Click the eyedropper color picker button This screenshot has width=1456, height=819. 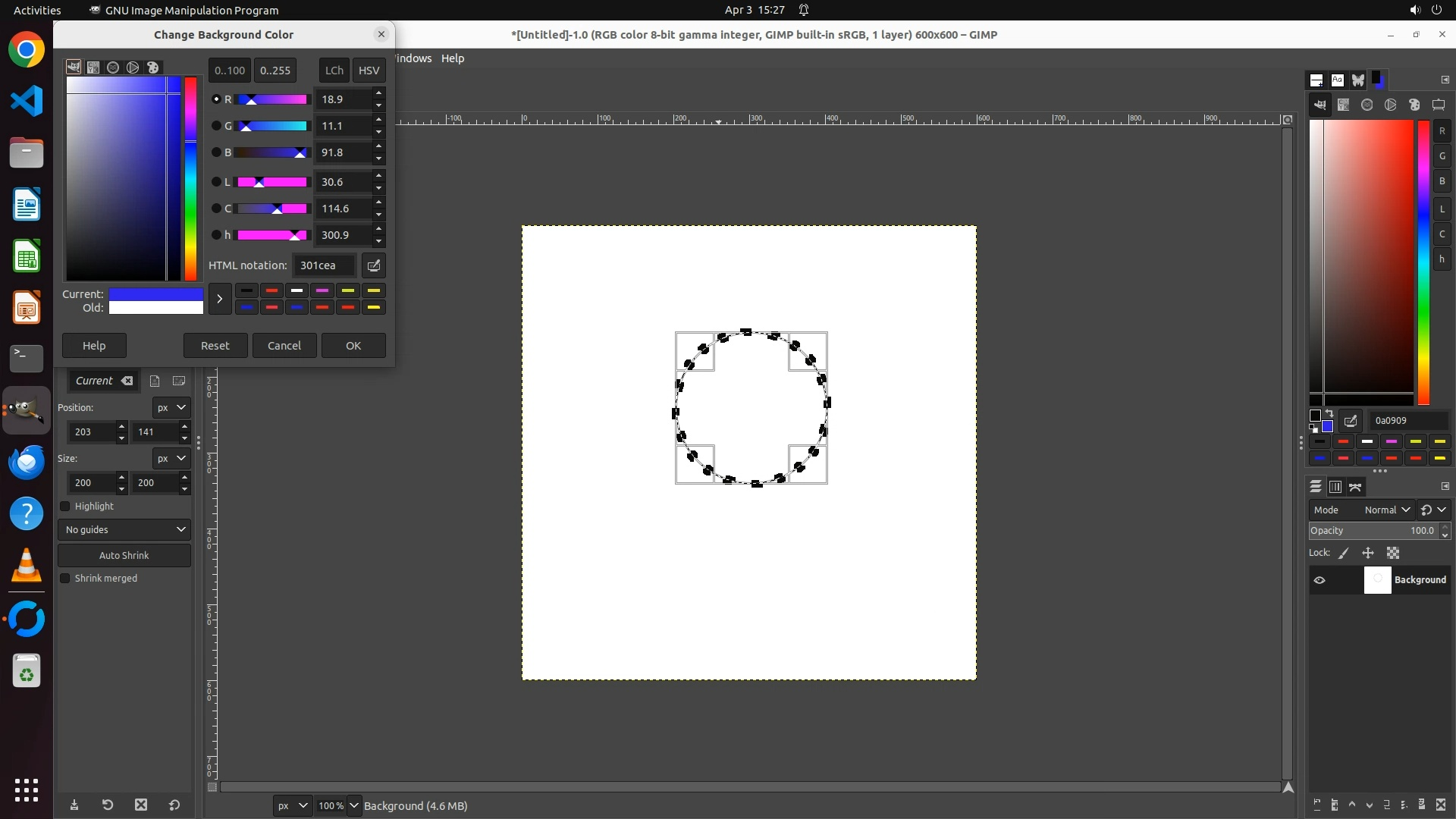click(x=374, y=265)
